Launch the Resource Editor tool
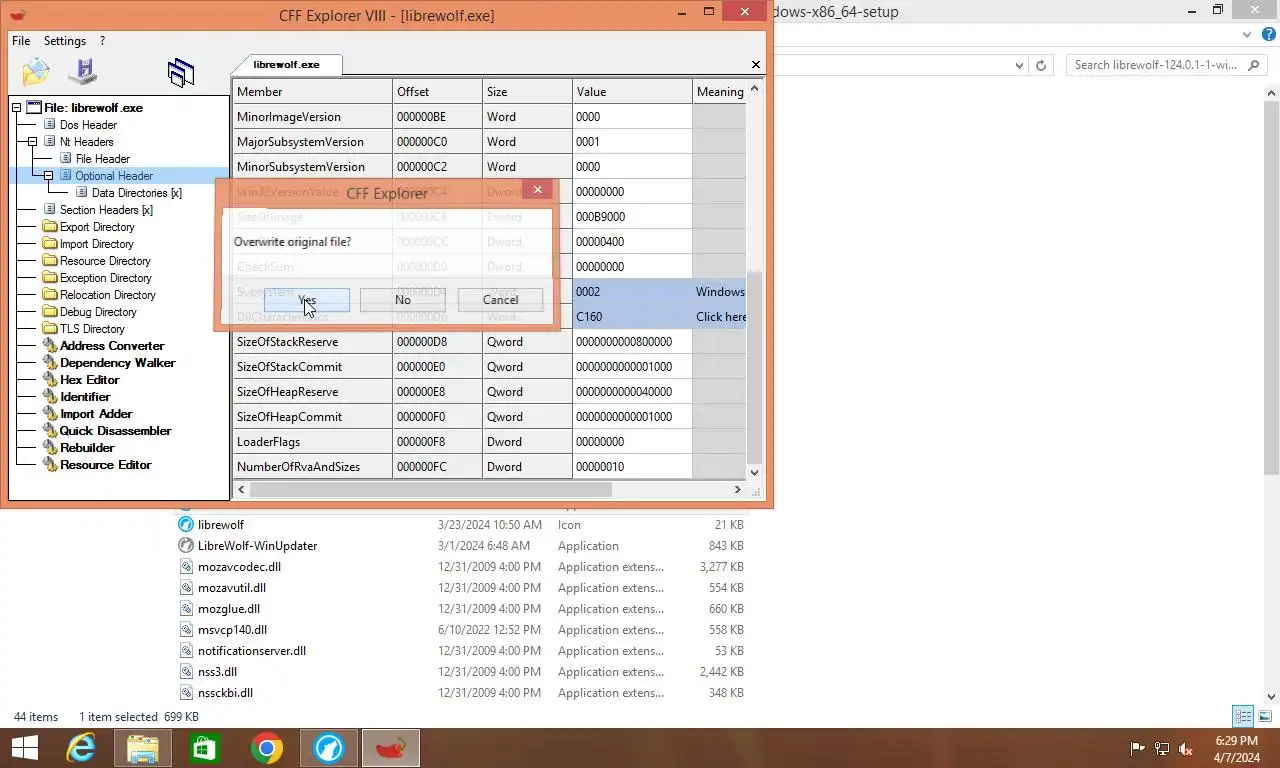1280x768 pixels. 105,465
